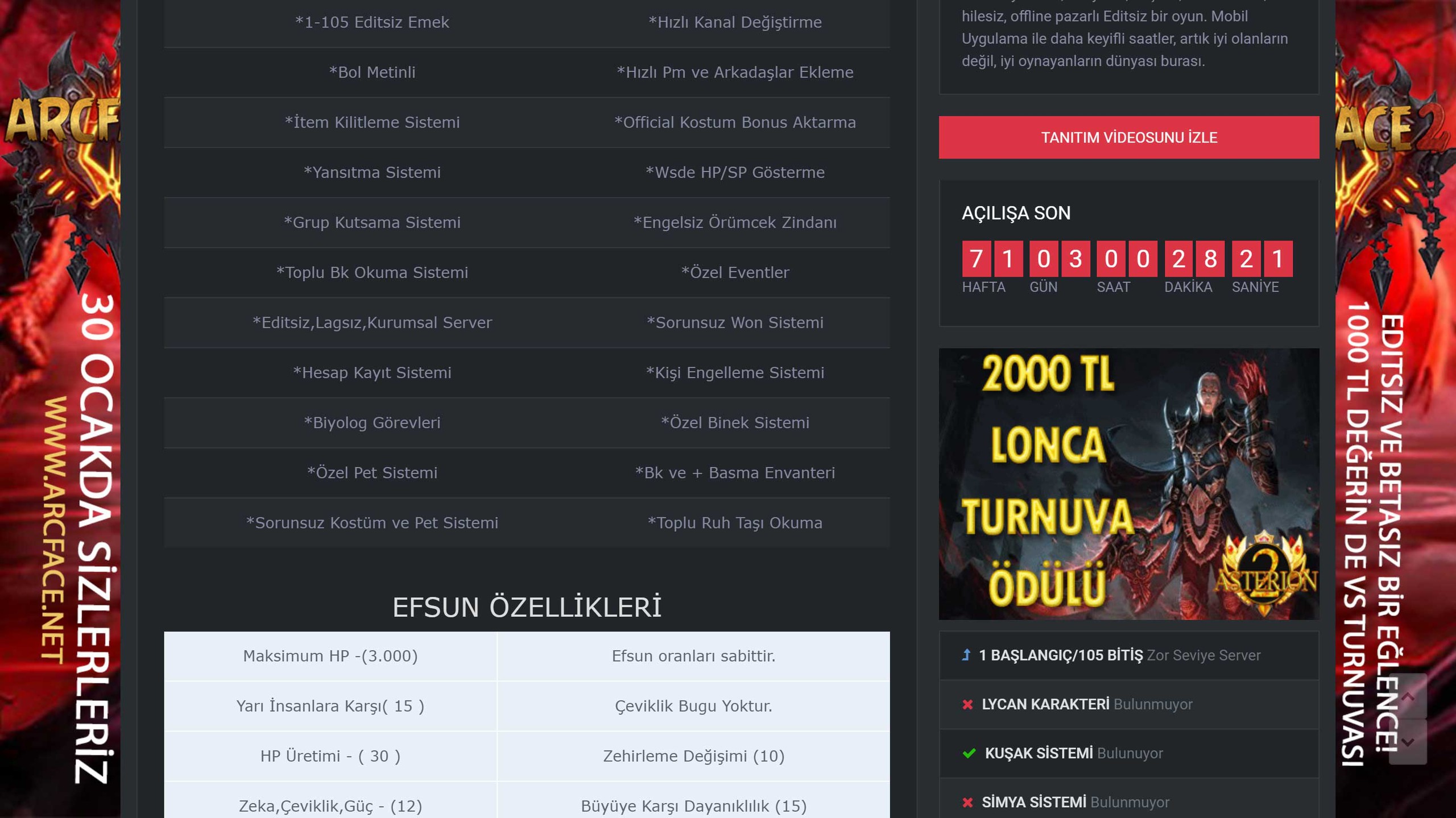Click the '*İtem Kilitleme Sistemi' cell

tap(372, 122)
